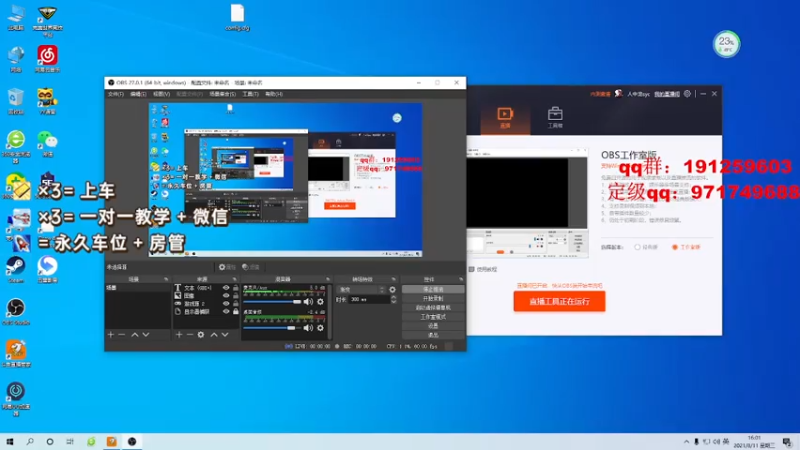Move source down in sources toolbar

click(x=225, y=335)
